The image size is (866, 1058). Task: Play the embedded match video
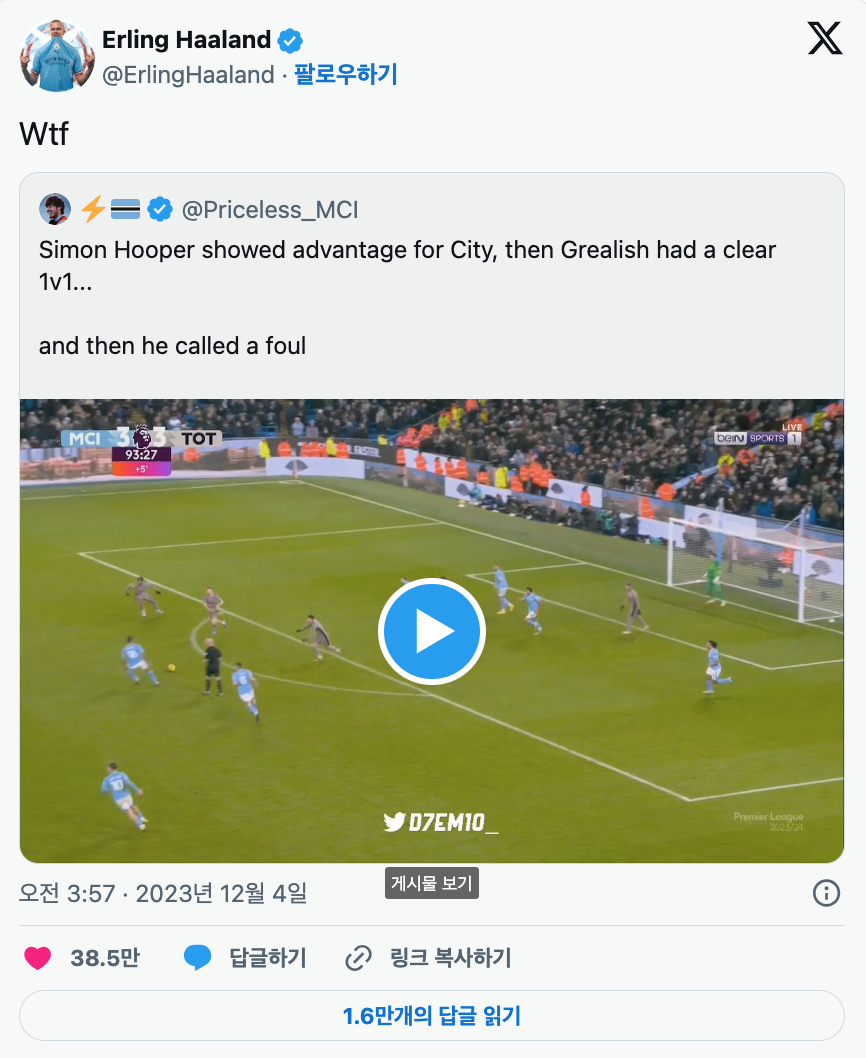pos(432,632)
